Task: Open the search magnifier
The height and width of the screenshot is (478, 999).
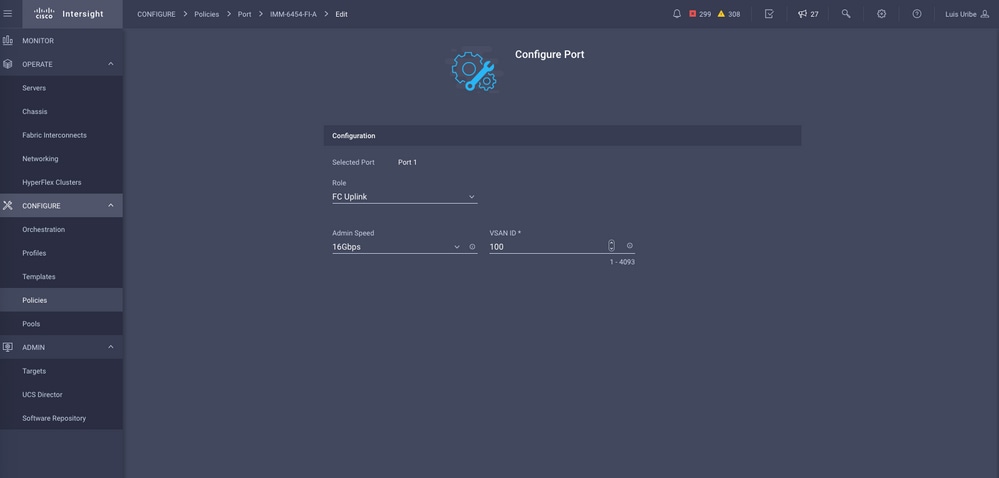Action: point(845,13)
